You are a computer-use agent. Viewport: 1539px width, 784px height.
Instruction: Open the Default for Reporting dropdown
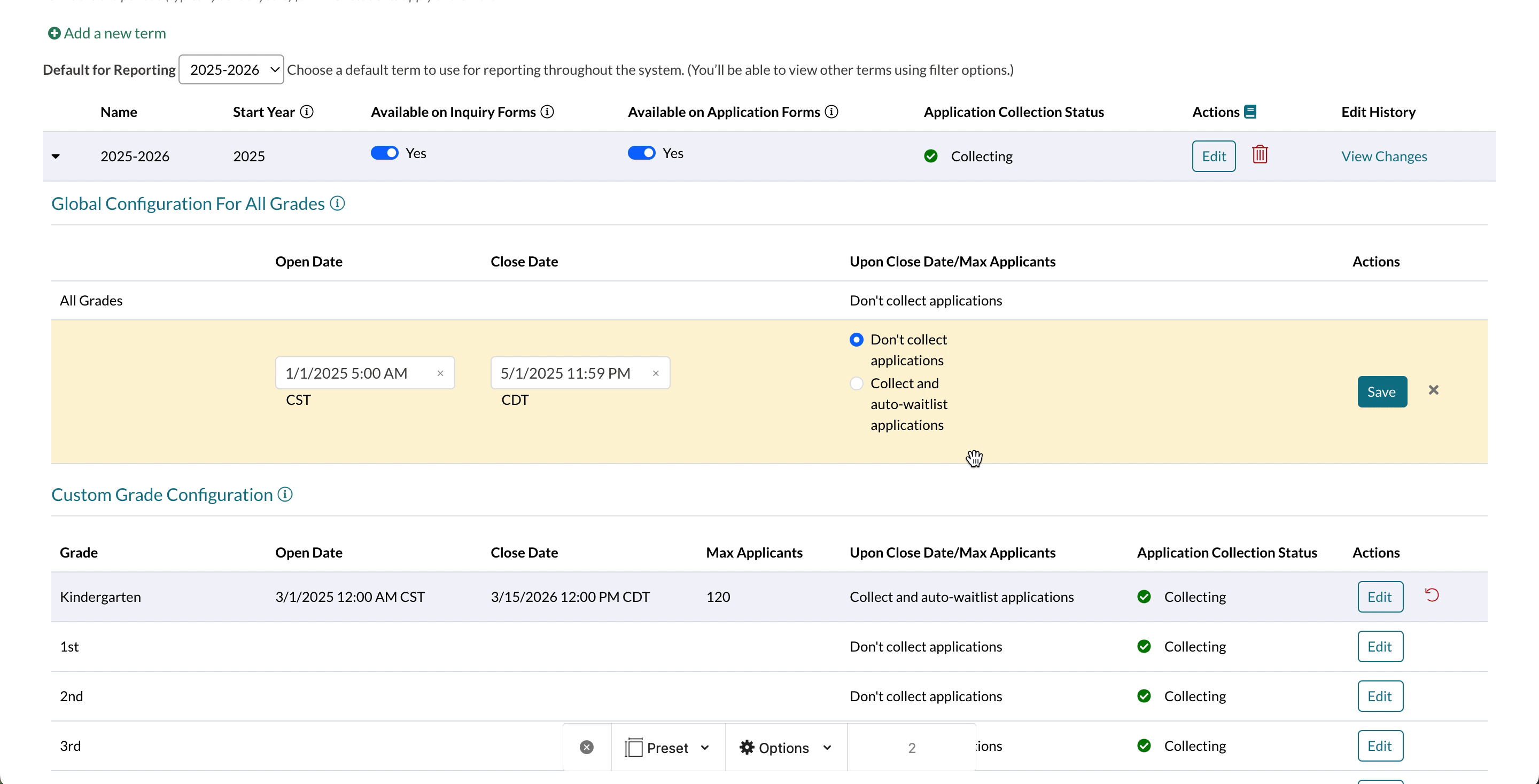coord(231,70)
